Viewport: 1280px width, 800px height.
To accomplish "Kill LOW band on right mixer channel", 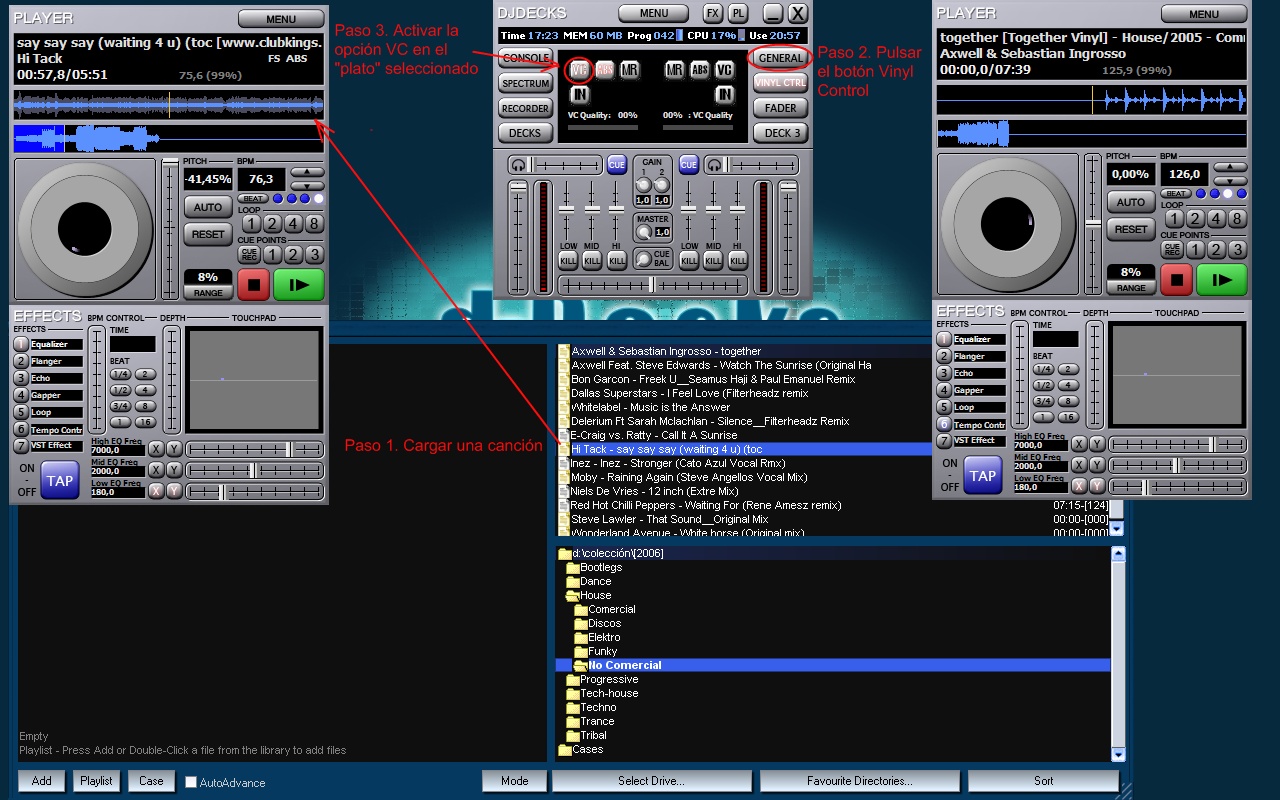I will (x=689, y=260).
